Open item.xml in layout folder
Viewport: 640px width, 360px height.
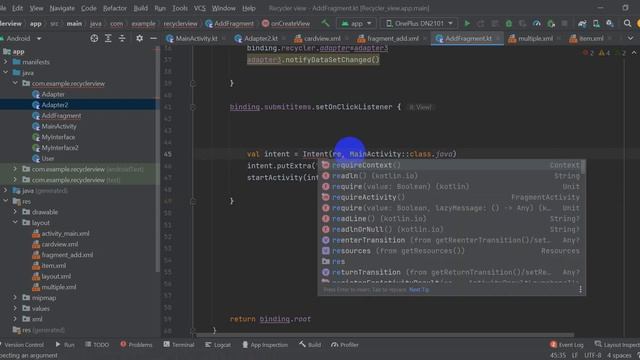(53, 266)
